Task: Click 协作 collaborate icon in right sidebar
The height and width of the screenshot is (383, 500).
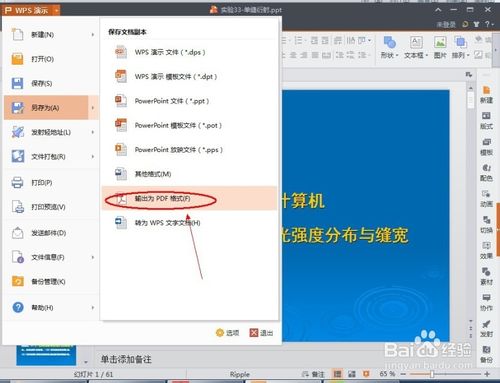Action: 486,303
